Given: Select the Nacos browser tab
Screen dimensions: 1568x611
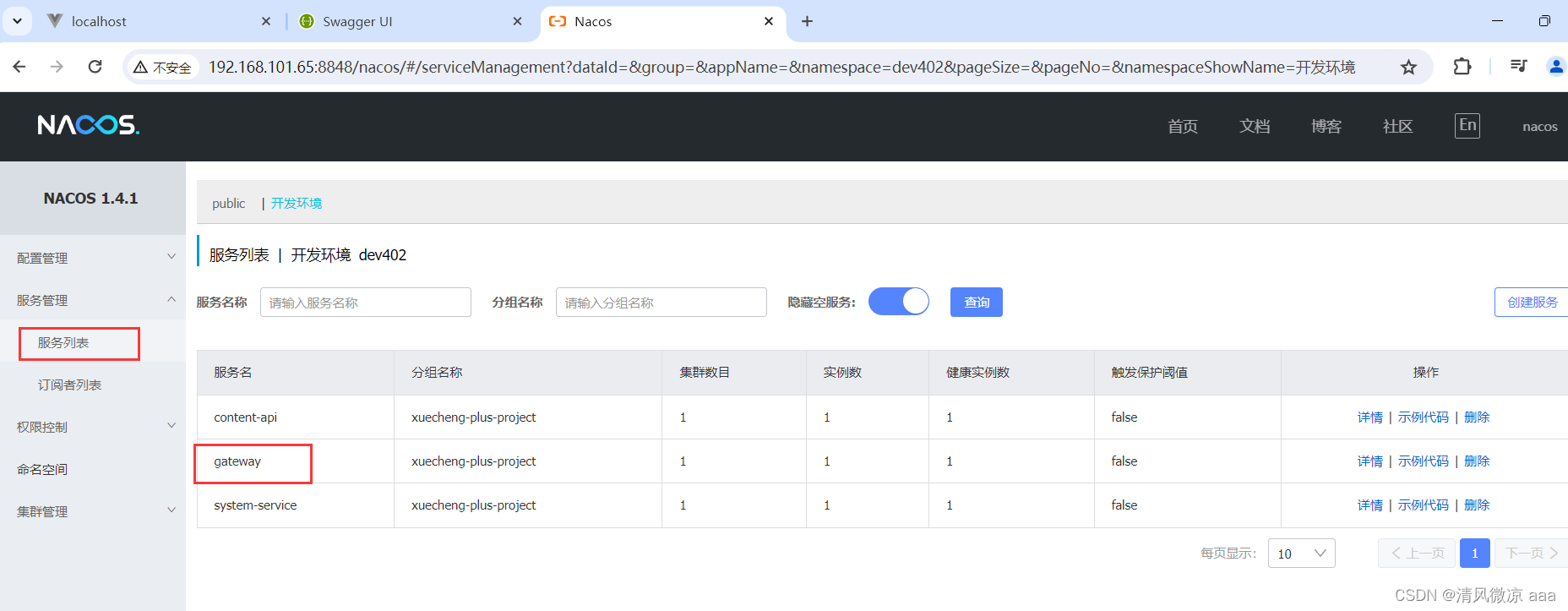Looking at the screenshot, I should 663,21.
